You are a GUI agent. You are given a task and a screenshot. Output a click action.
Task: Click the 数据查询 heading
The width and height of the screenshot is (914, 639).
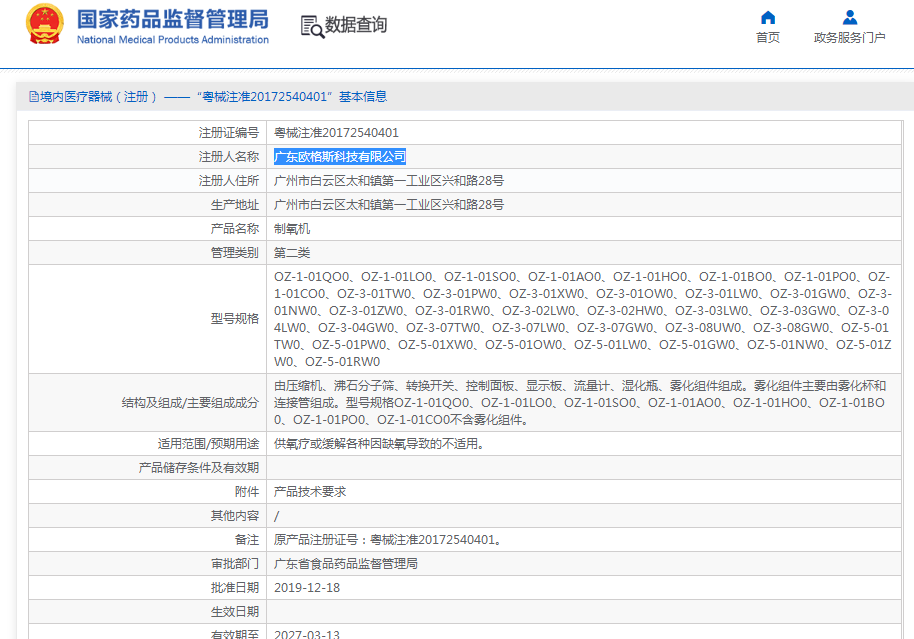click(x=356, y=25)
